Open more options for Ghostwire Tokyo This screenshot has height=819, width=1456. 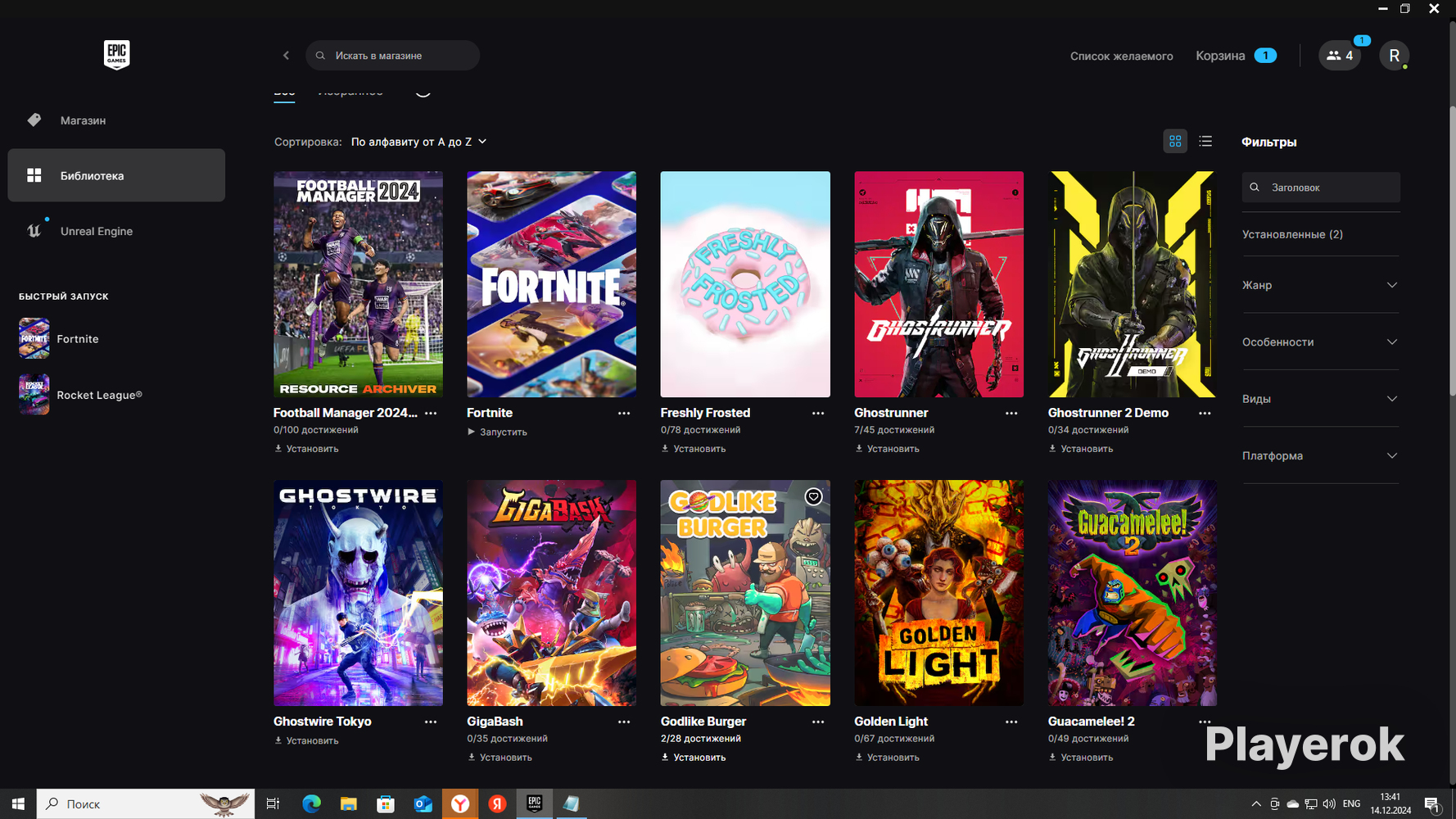[431, 722]
